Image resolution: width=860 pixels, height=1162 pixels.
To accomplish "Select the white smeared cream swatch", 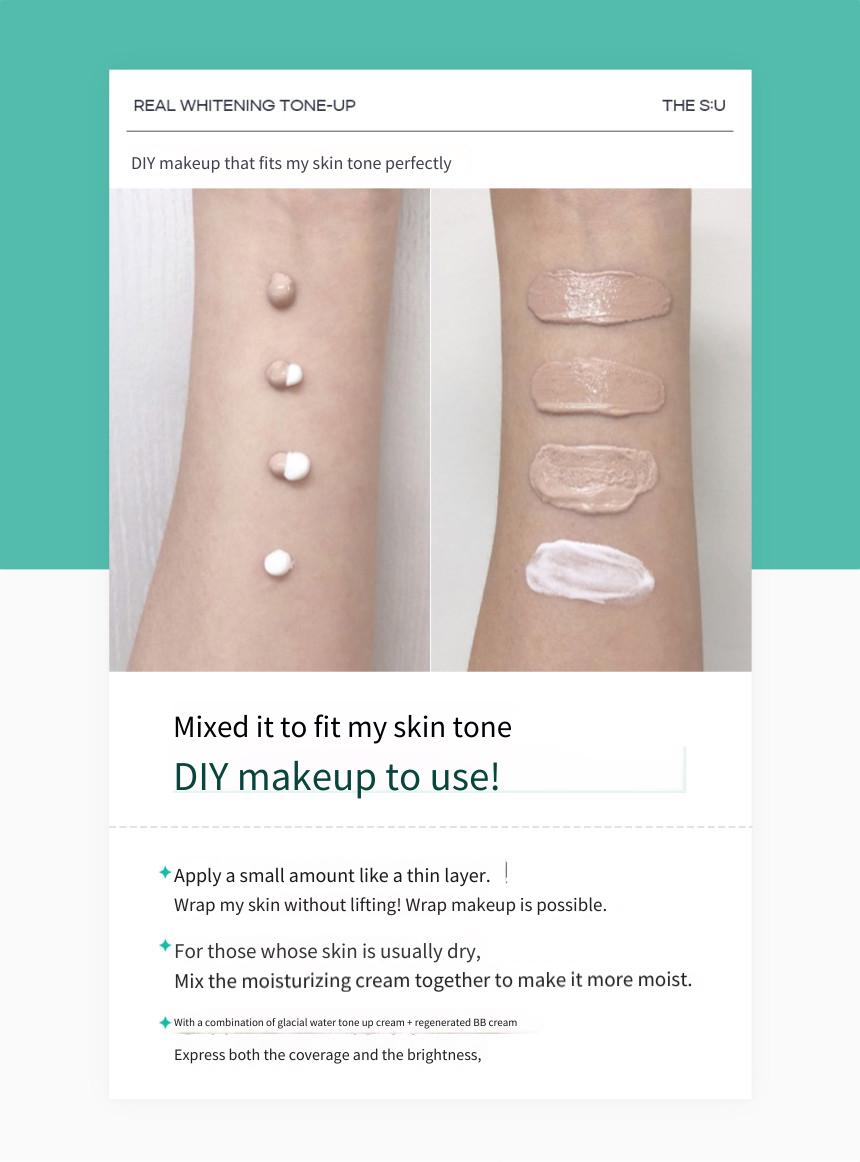I will [x=590, y=572].
